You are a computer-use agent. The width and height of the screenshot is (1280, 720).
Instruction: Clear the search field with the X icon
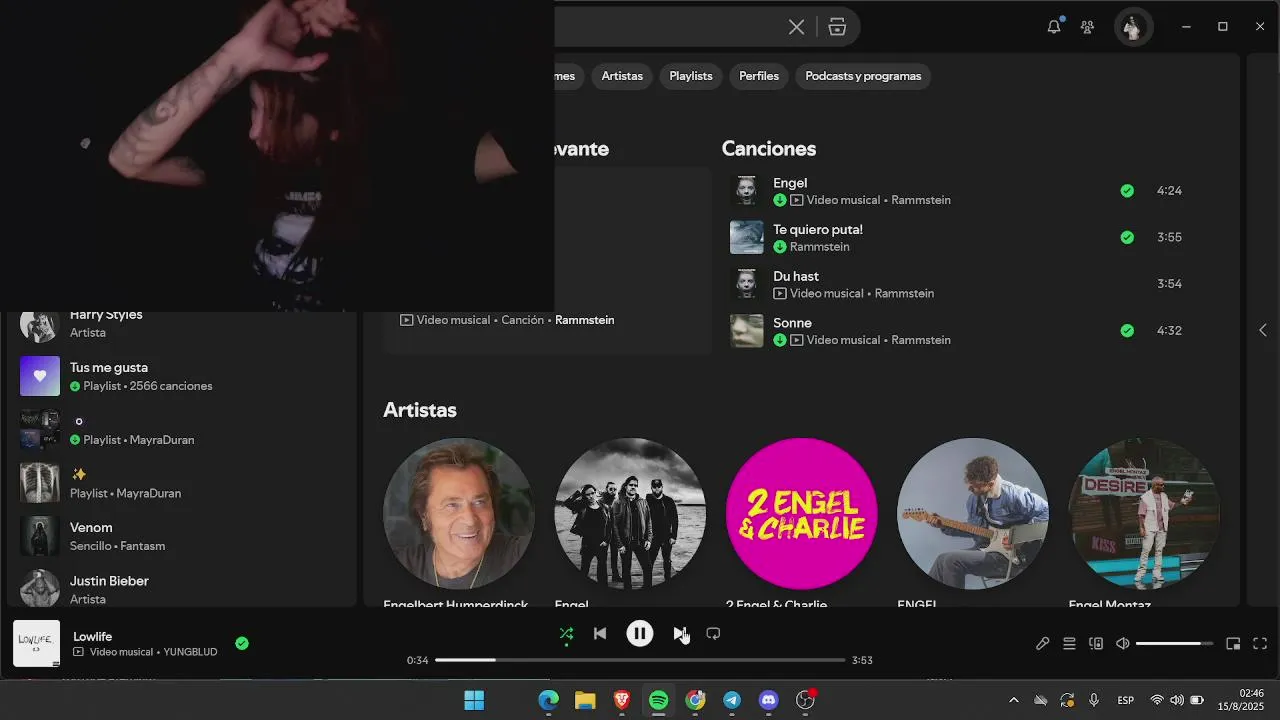point(796,27)
